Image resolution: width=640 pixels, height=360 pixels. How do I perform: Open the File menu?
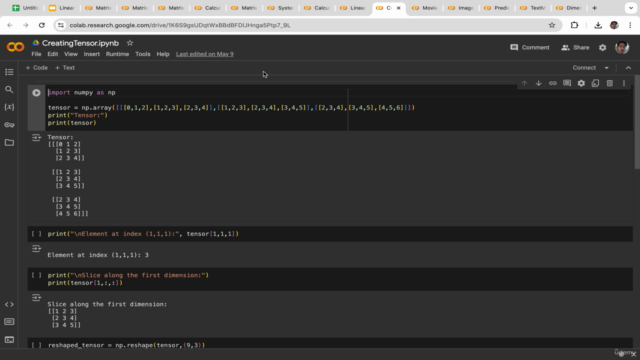click(x=36, y=54)
